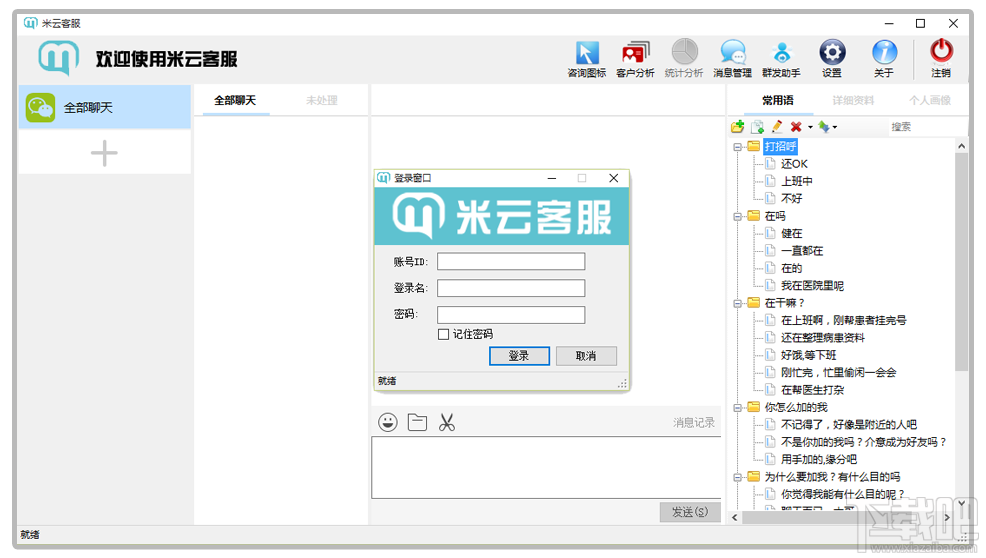This screenshot has width=986, height=558.
Task: Click the 账号ID input field
Action: click(511, 262)
